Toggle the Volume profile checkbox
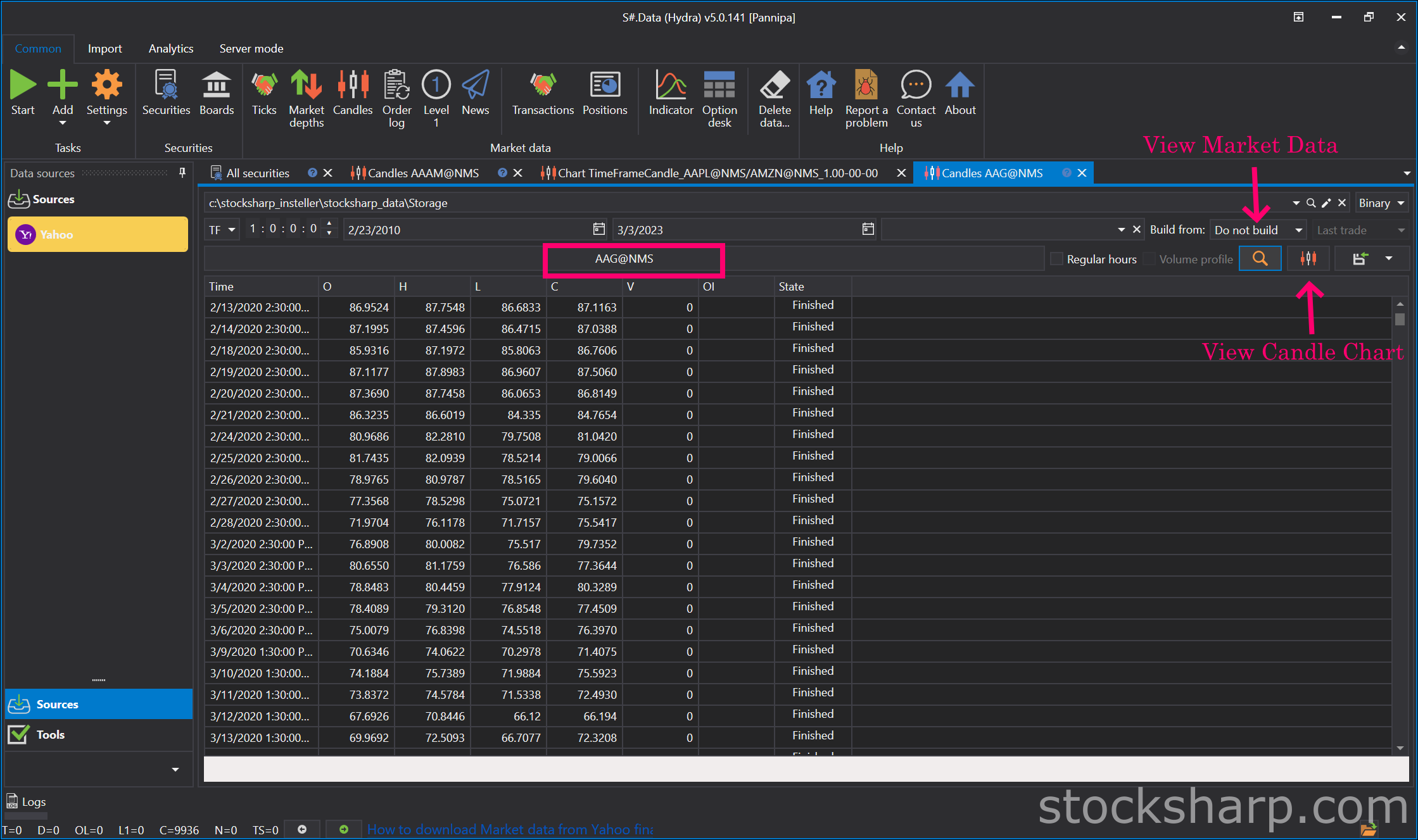1418x840 pixels. point(1149,259)
